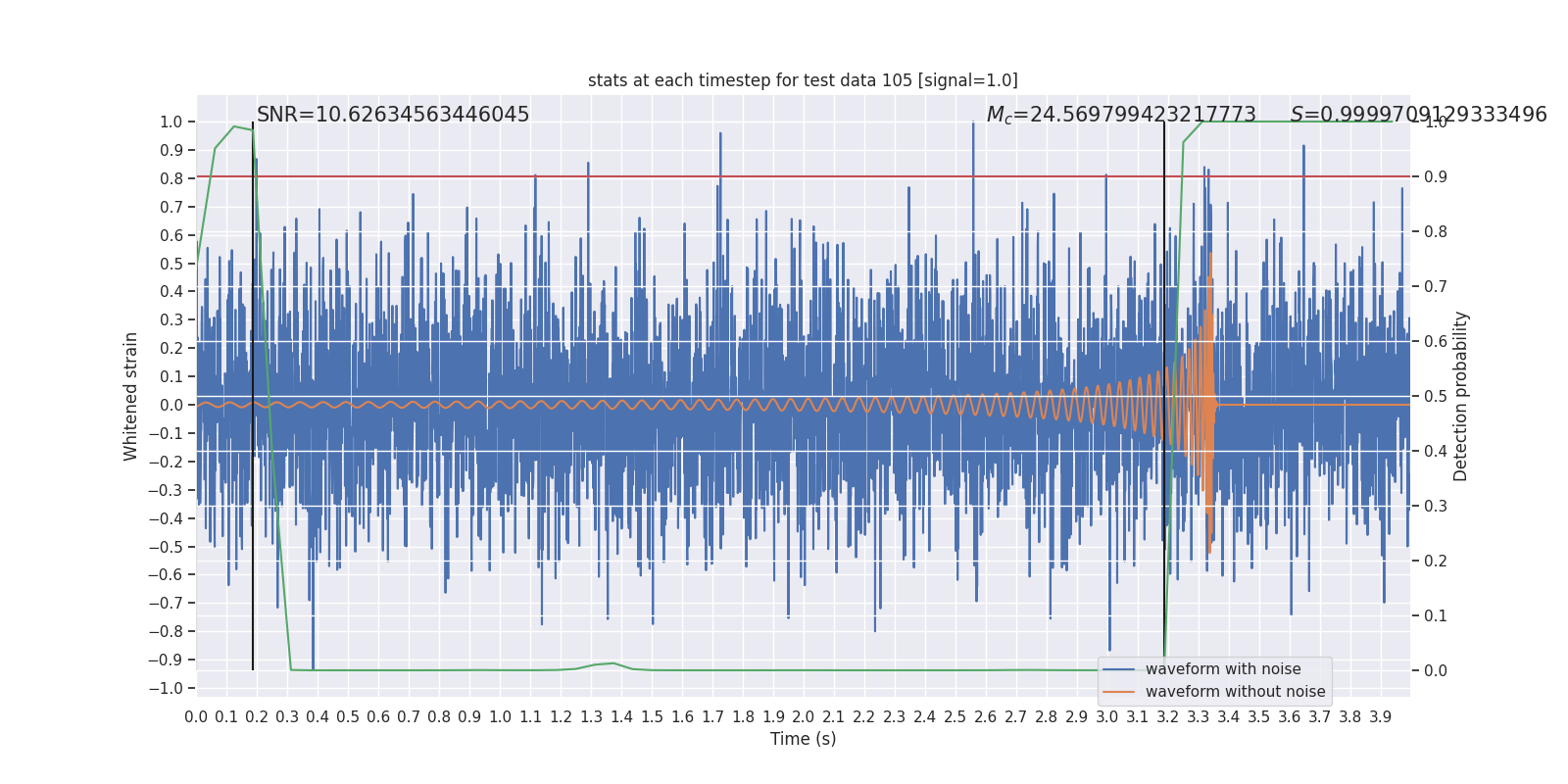Viewport: 1568px width, 784px height.
Task: Click the −0.7 tick on the Whitened strain axis
Action: coord(166,604)
